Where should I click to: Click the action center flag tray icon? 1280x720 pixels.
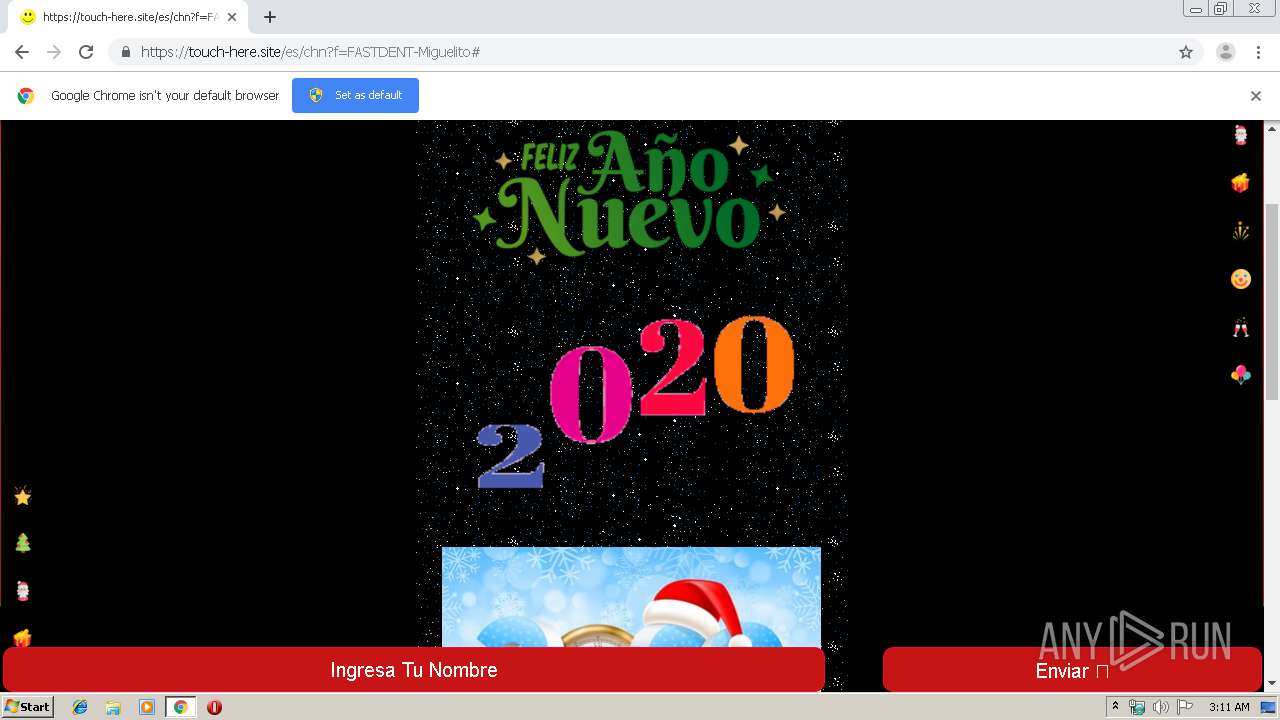[x=1185, y=707]
